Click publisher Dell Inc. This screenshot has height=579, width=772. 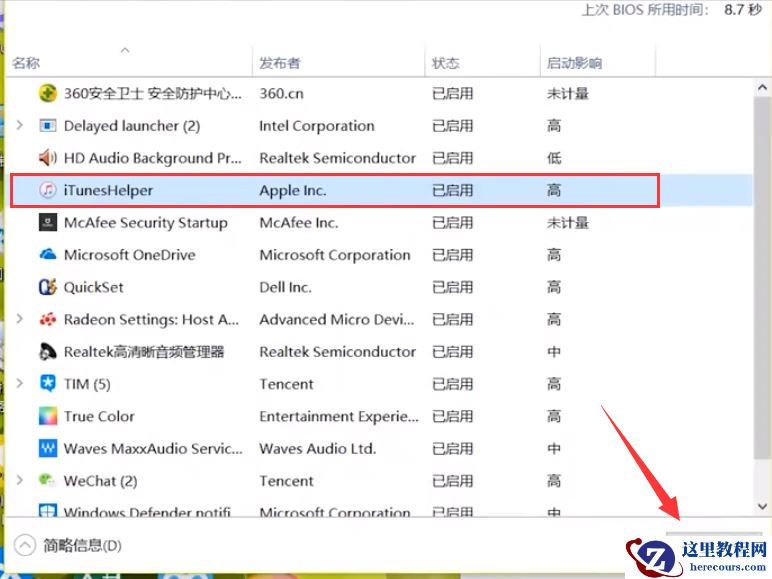[286, 288]
